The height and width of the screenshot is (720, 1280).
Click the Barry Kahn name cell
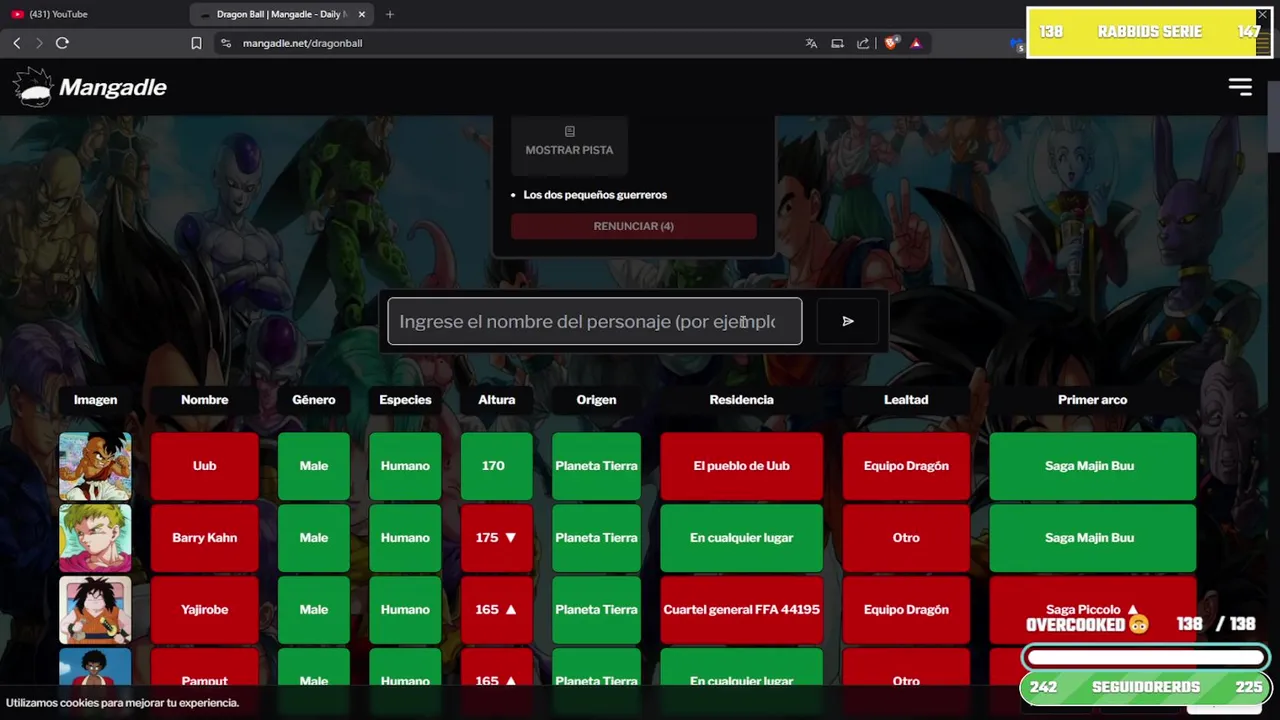point(205,538)
